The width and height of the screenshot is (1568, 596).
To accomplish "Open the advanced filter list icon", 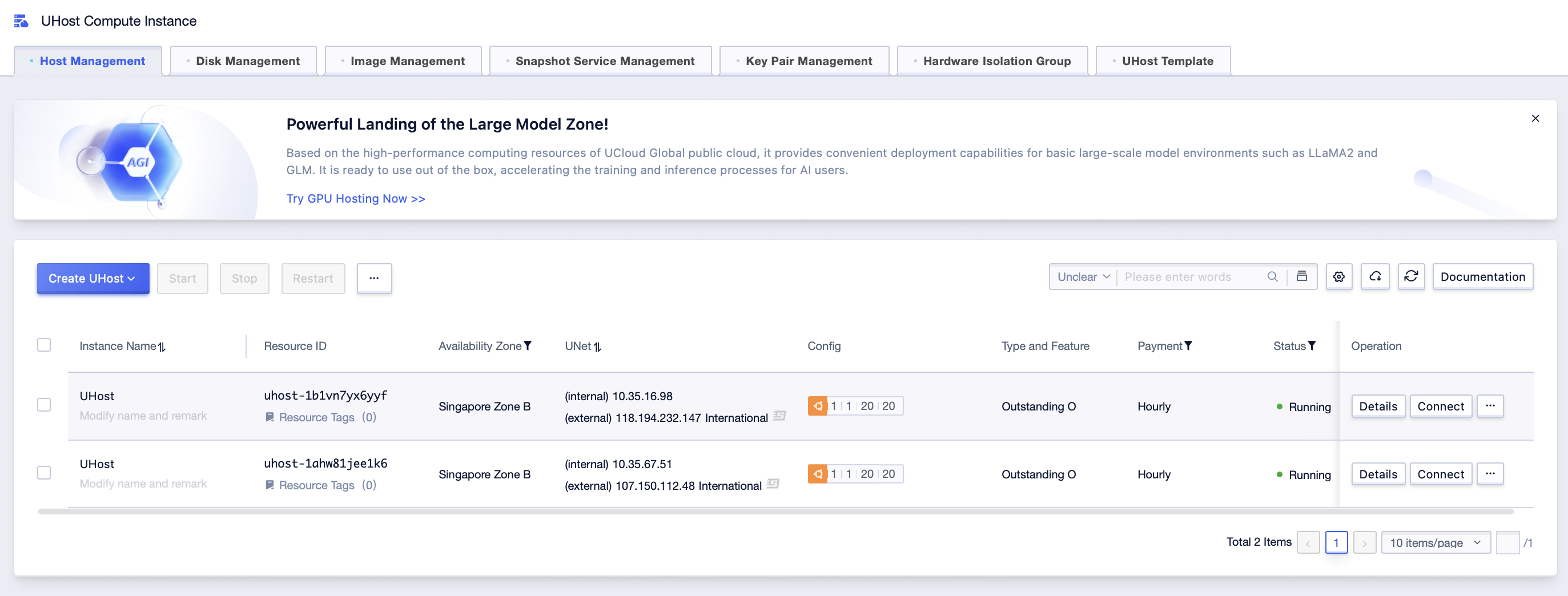I will click(1301, 276).
